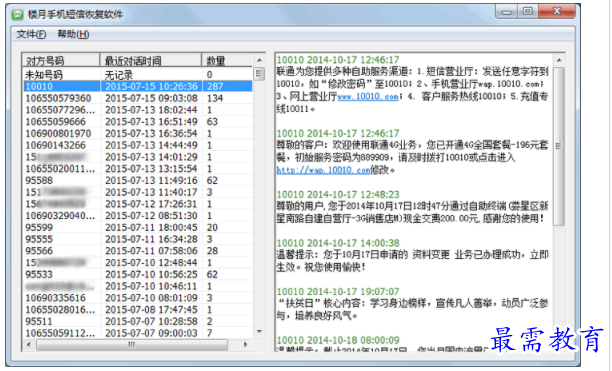Screen dimensions: 612x371
Task: Select the 95555 row
Action: click(137, 239)
